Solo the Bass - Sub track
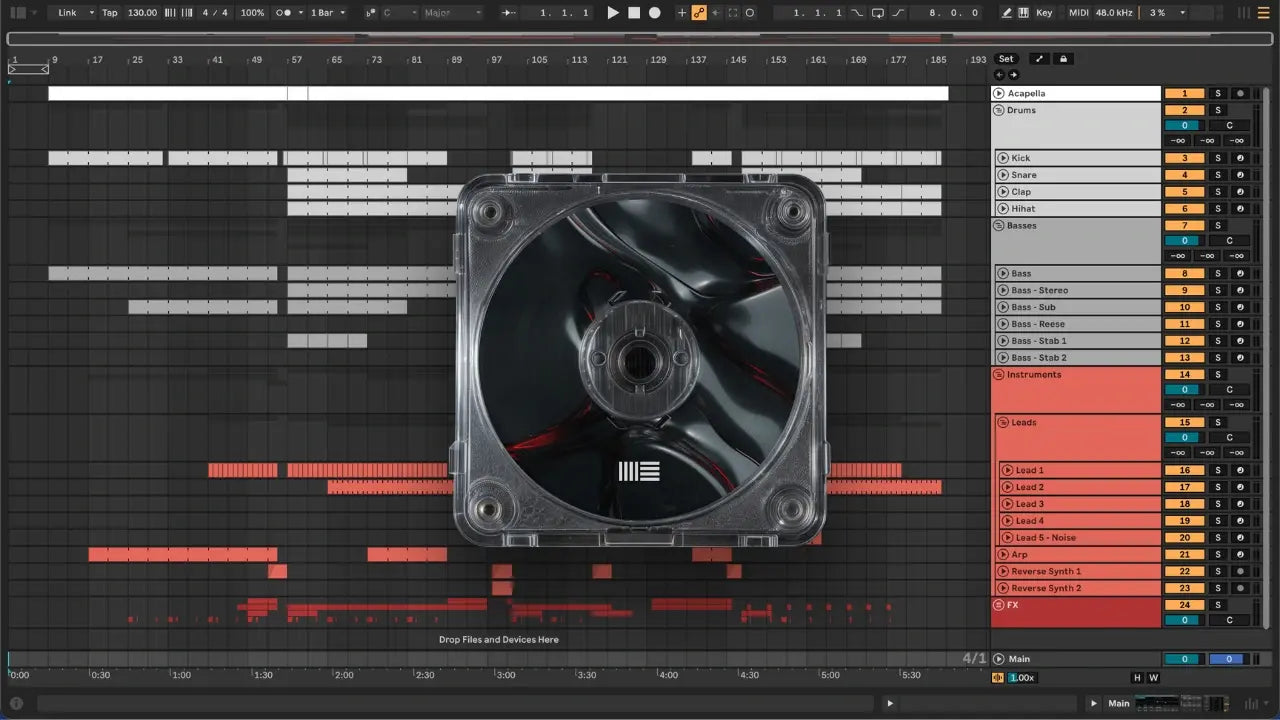Viewport: 1280px width, 720px height. pyautogui.click(x=1218, y=308)
